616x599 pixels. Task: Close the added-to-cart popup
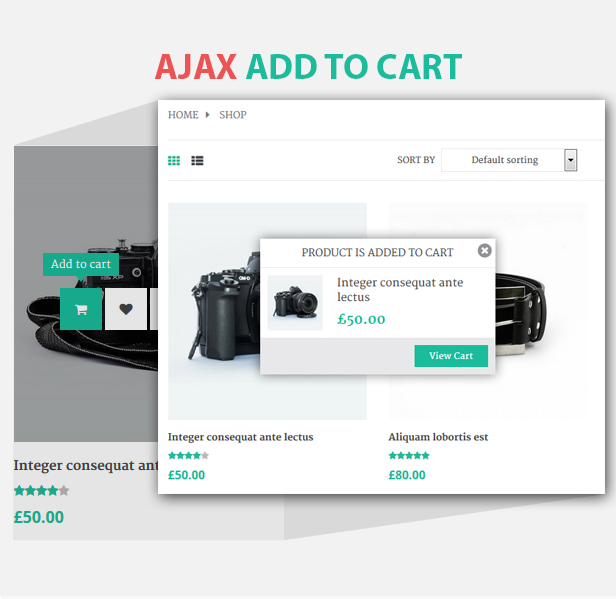484,251
